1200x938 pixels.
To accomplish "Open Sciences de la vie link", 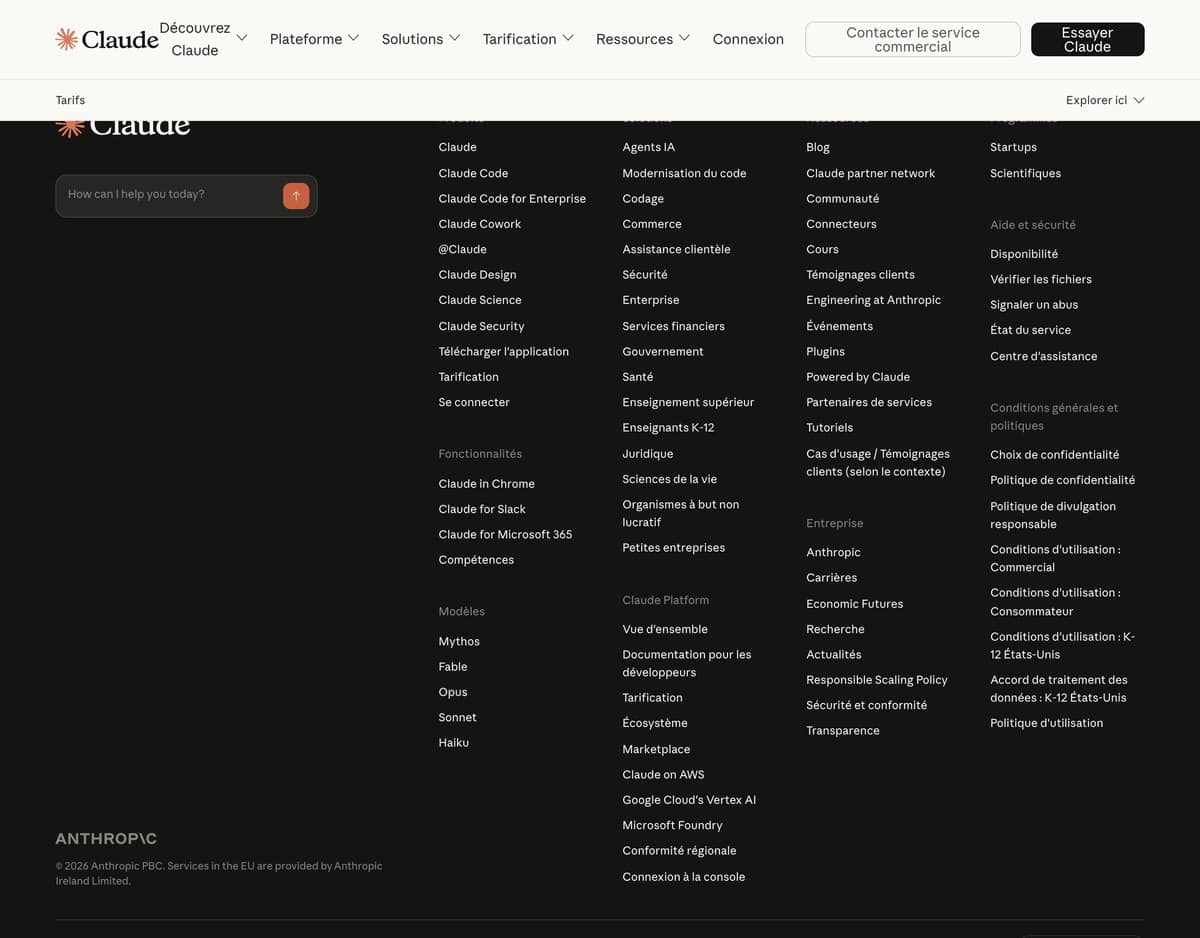I will pos(669,479).
